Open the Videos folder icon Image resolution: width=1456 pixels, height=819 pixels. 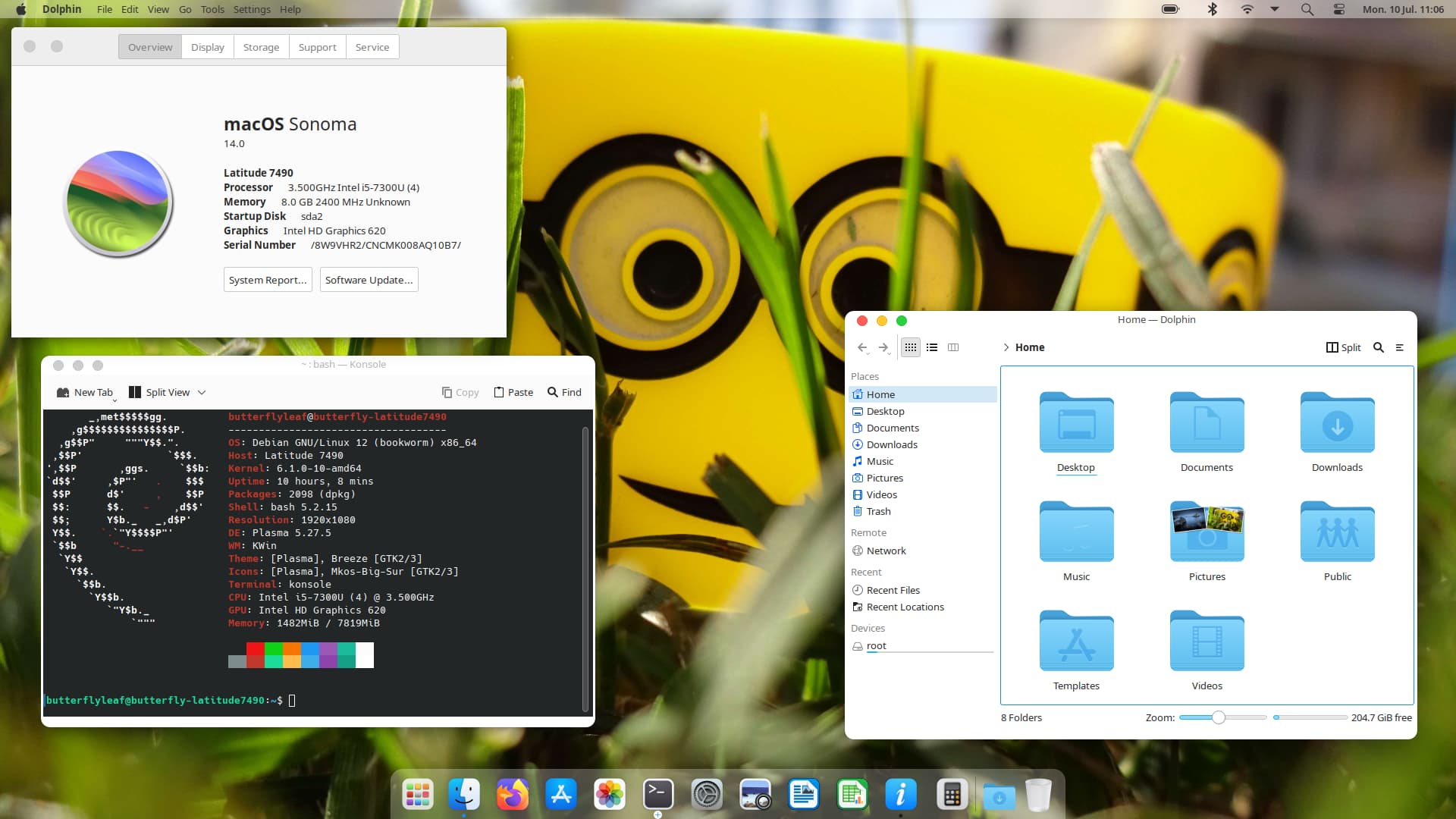tap(1207, 641)
